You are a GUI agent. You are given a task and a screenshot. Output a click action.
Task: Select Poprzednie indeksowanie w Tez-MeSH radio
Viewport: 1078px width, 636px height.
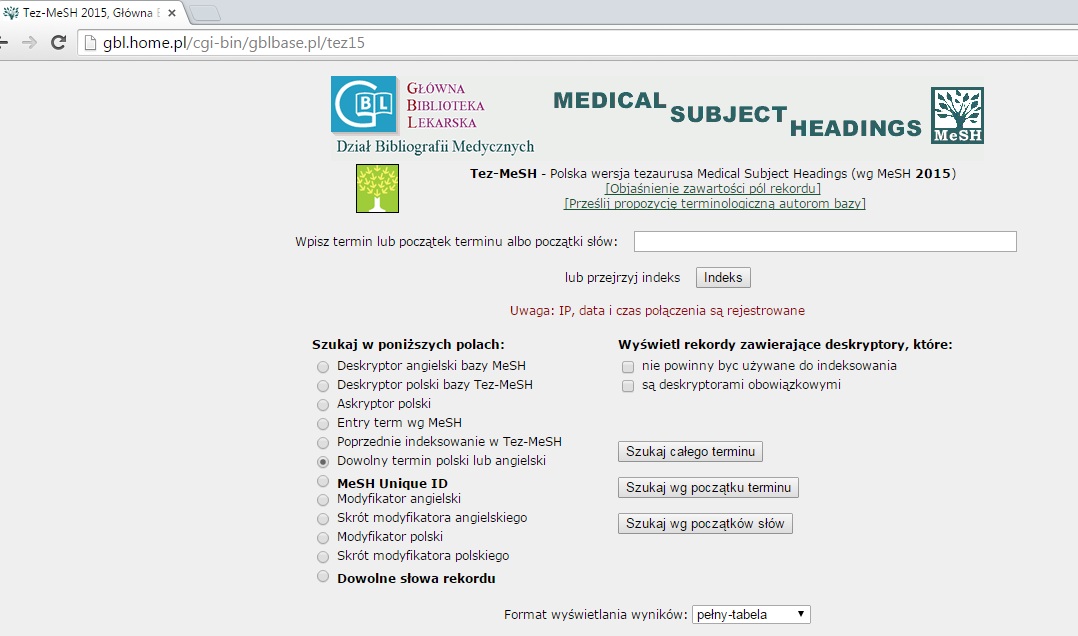coord(323,443)
